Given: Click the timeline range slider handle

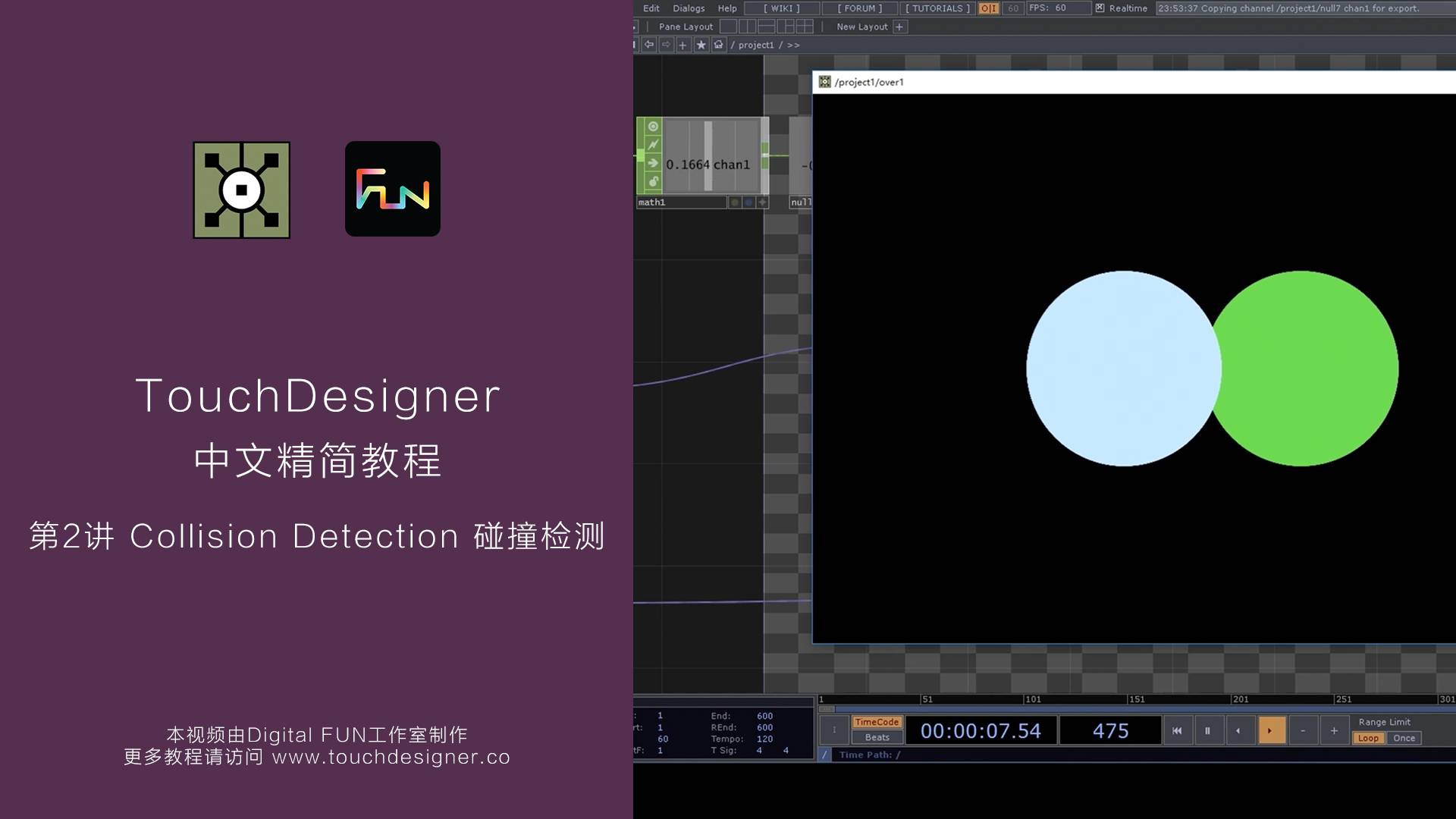Looking at the screenshot, I should tap(827, 709).
